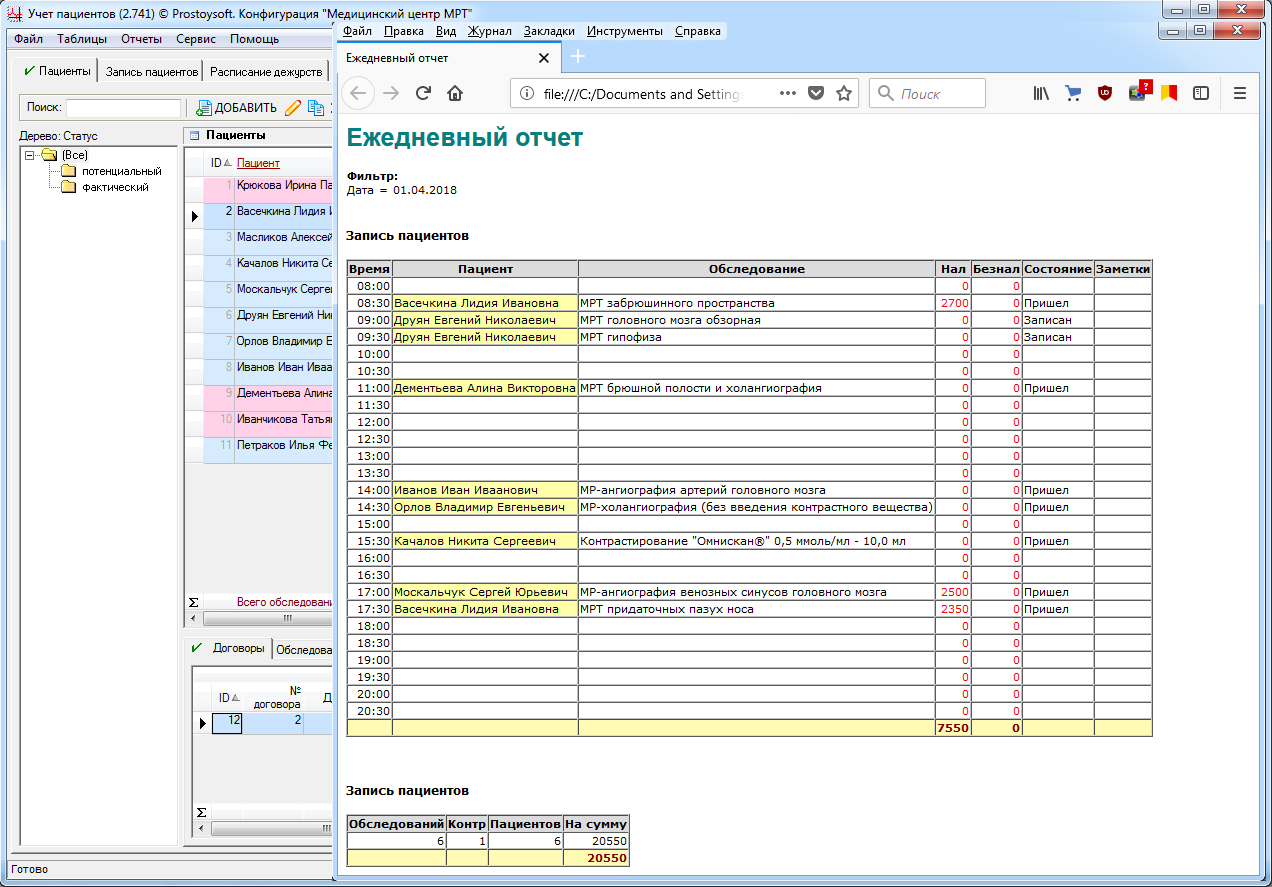Open Отчеты menu
The image size is (1272, 887).
(141, 39)
